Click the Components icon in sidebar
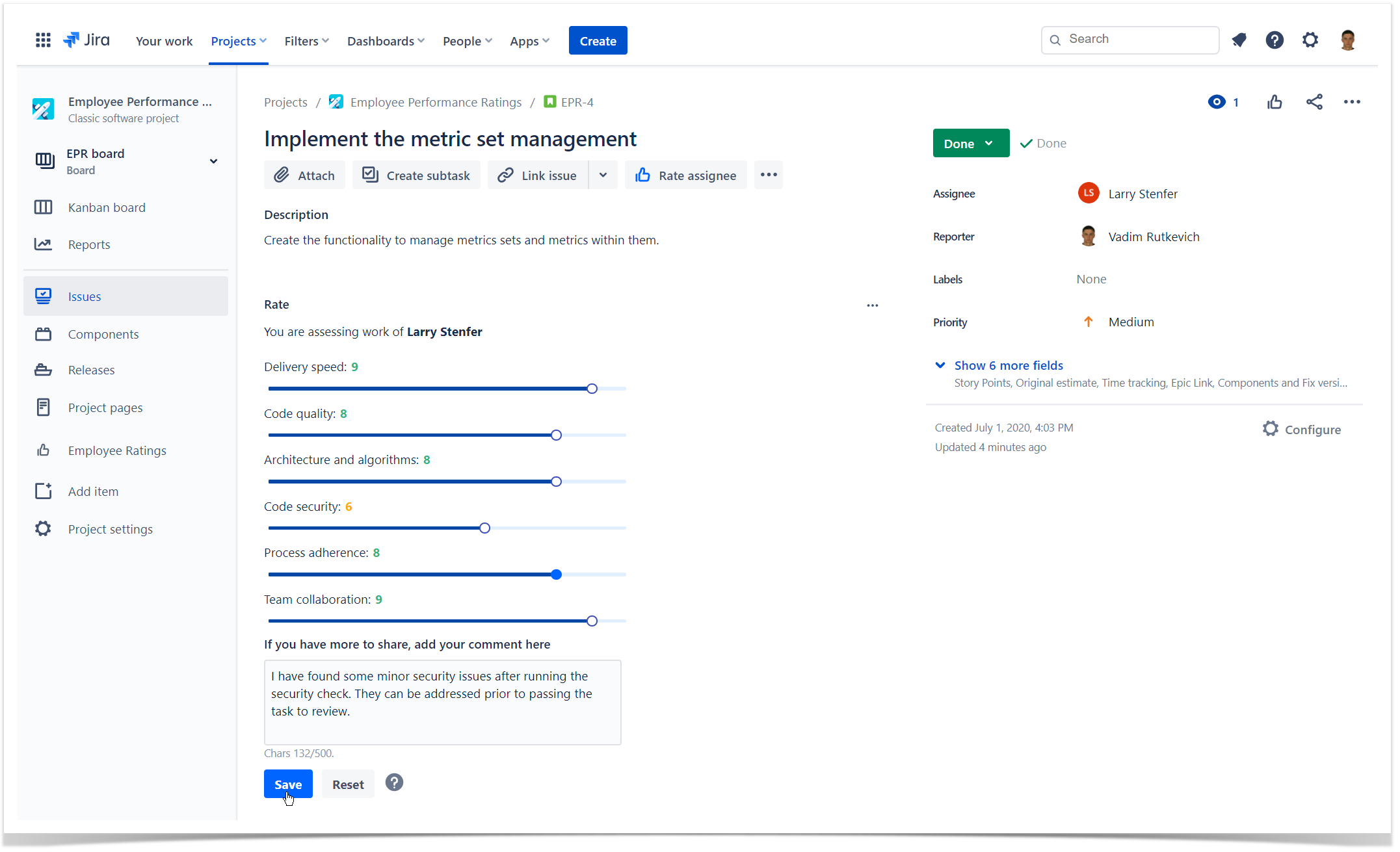Viewport: 1400px width, 852px height. tap(43, 334)
